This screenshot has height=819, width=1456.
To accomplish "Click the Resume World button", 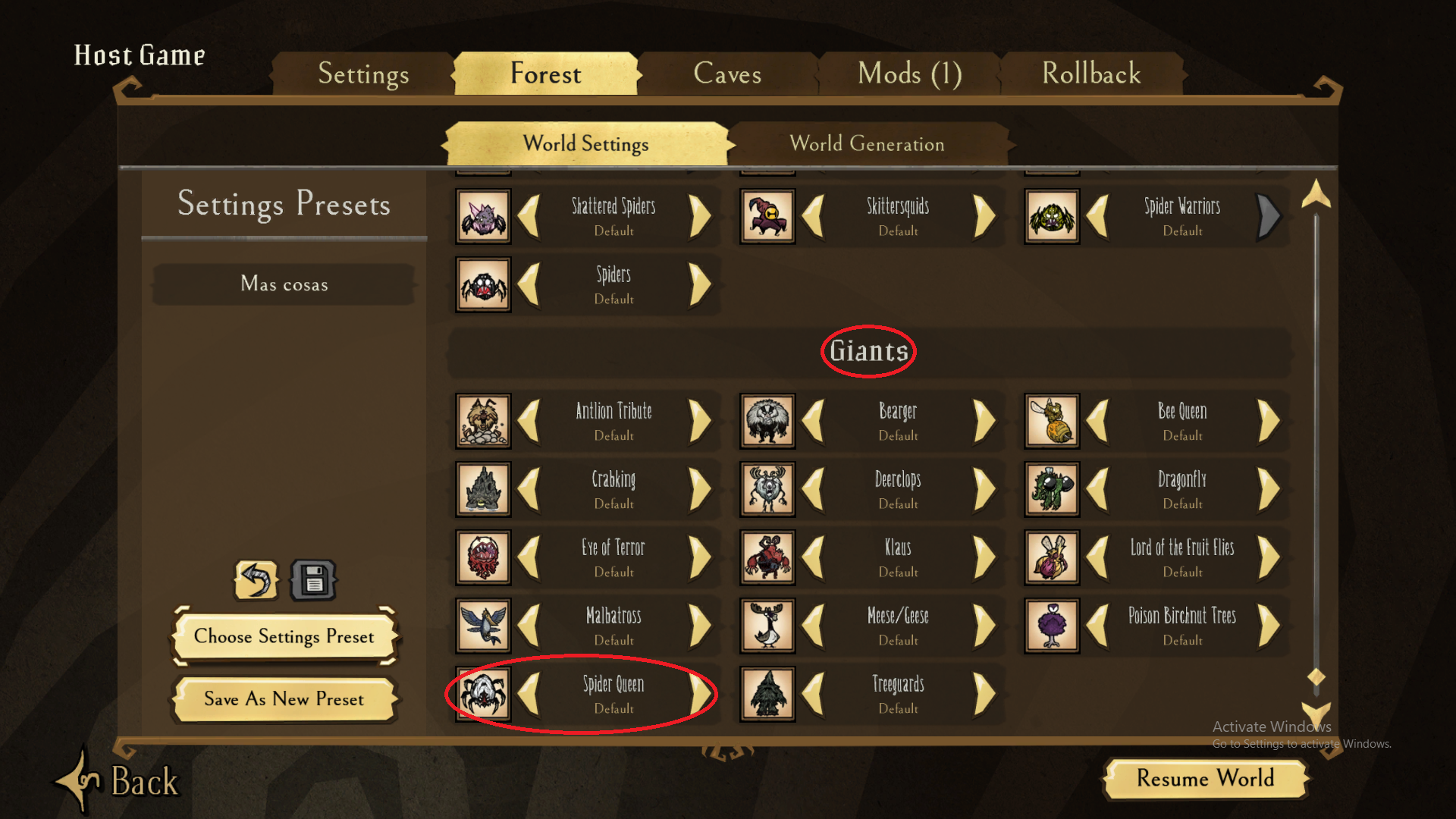I will (1206, 778).
